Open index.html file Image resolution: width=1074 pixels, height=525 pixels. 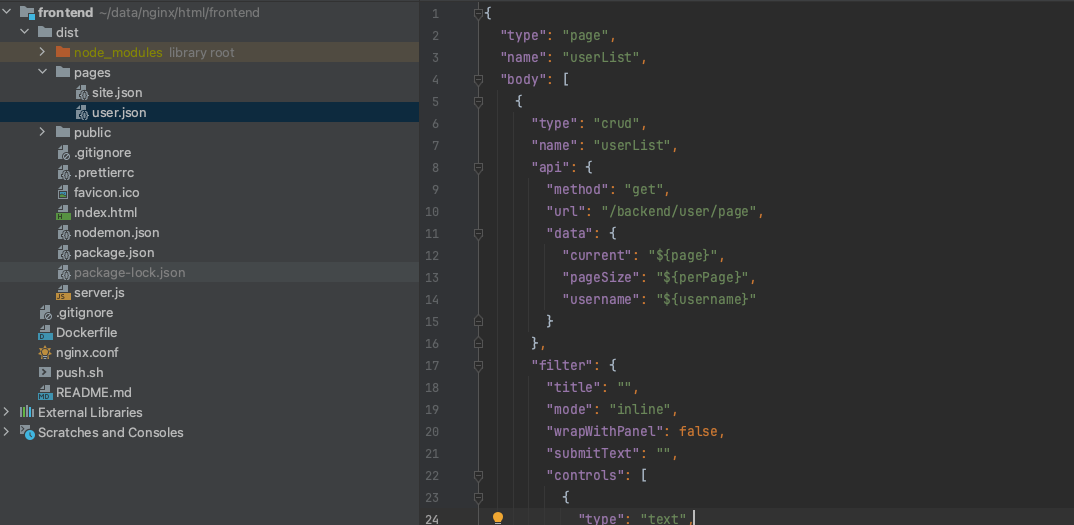pos(105,212)
